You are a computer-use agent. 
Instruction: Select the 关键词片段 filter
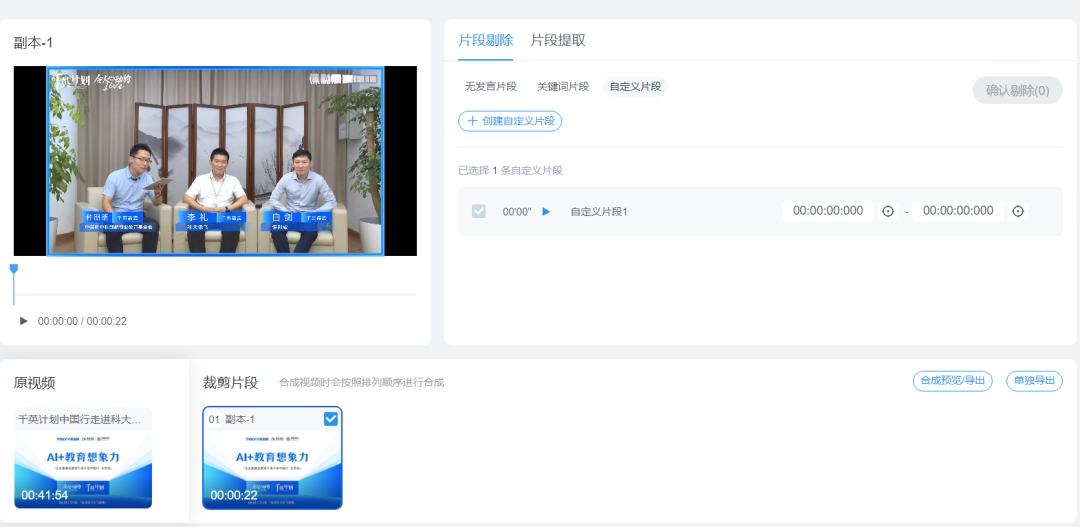[563, 87]
